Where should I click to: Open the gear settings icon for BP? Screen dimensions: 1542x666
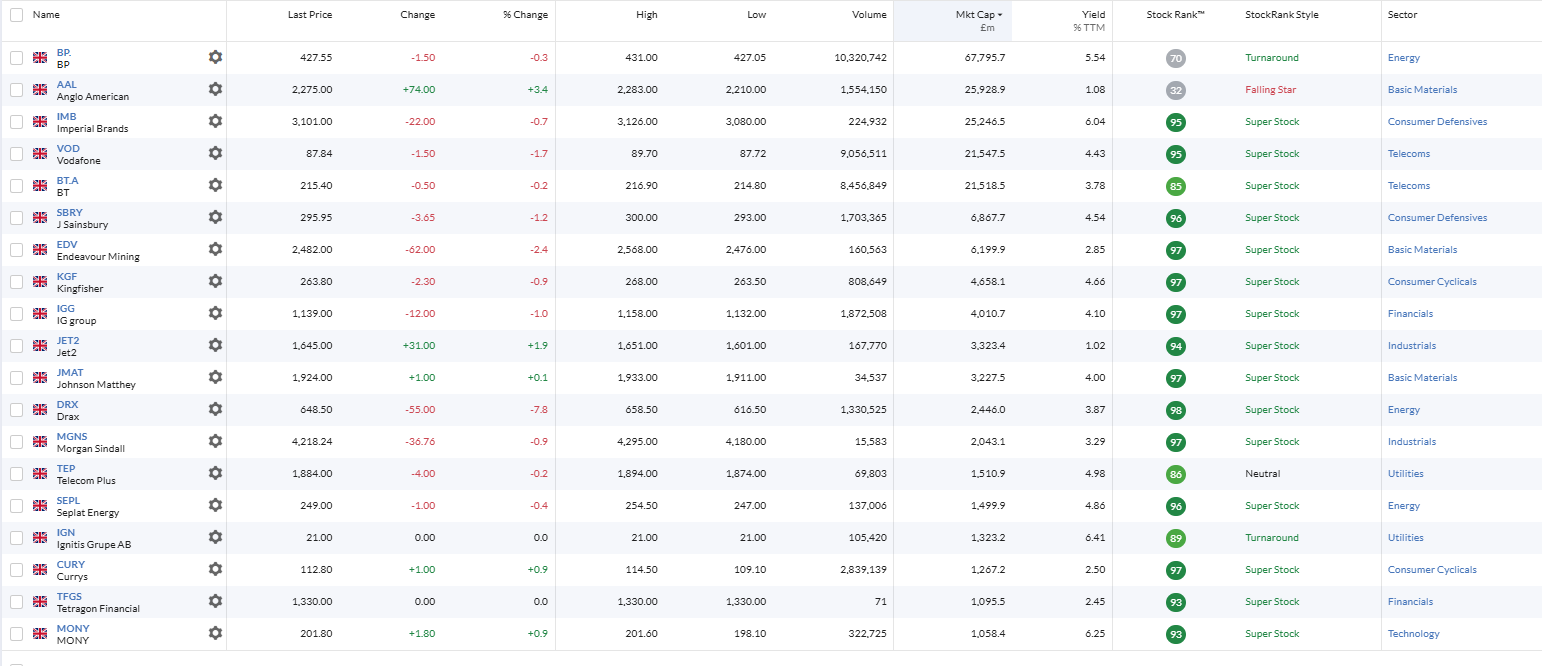click(x=215, y=57)
